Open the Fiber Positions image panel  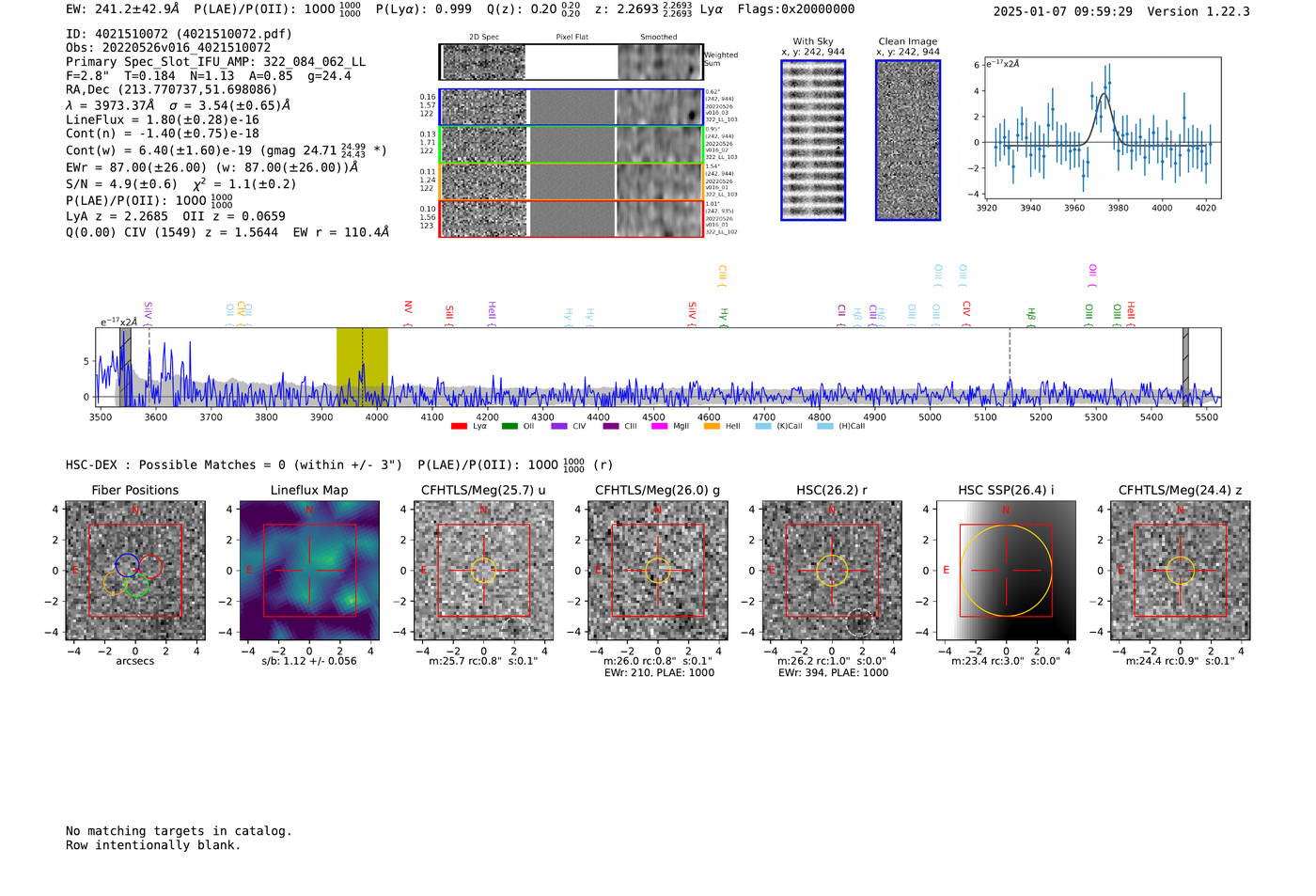[135, 571]
